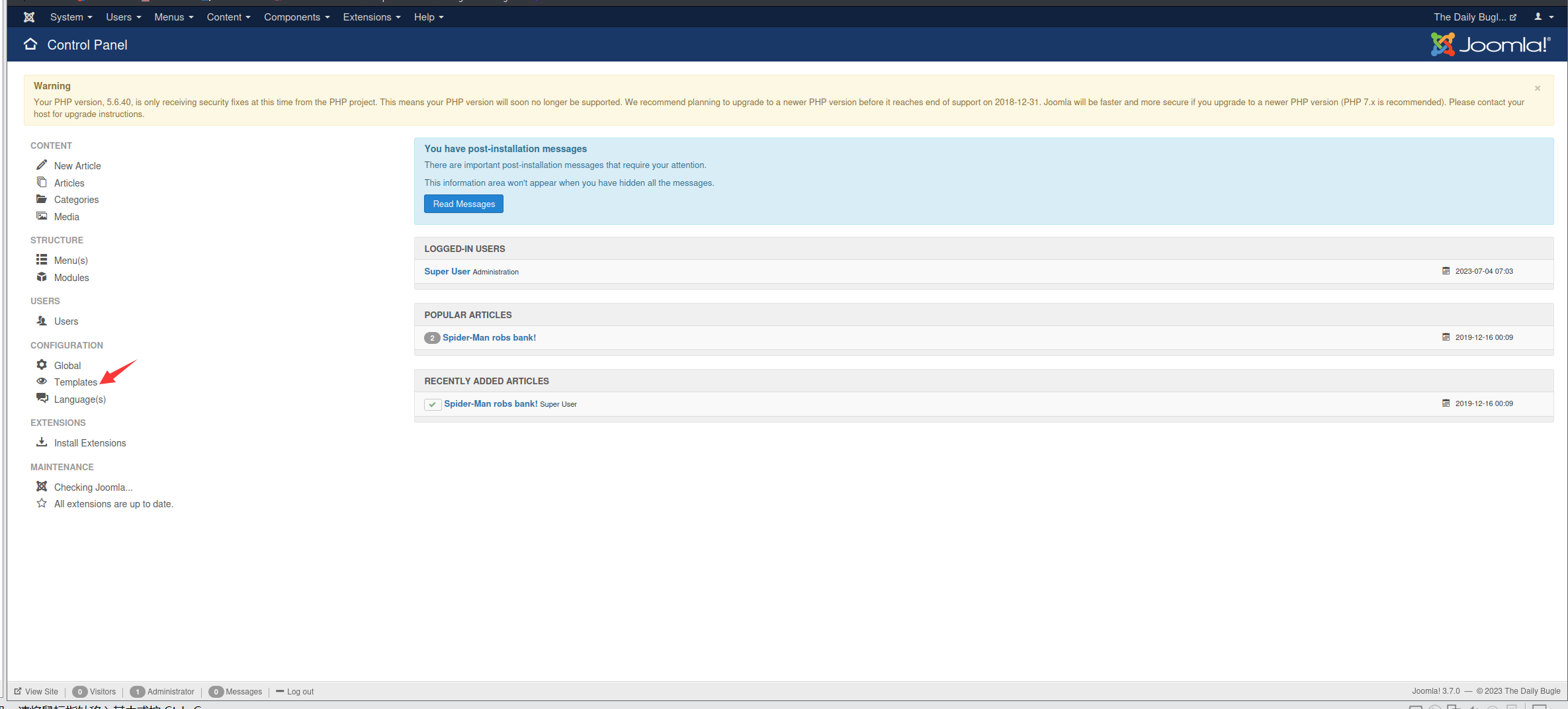The image size is (1568, 709).
Task: Click the Read Messages button
Action: 464,204
